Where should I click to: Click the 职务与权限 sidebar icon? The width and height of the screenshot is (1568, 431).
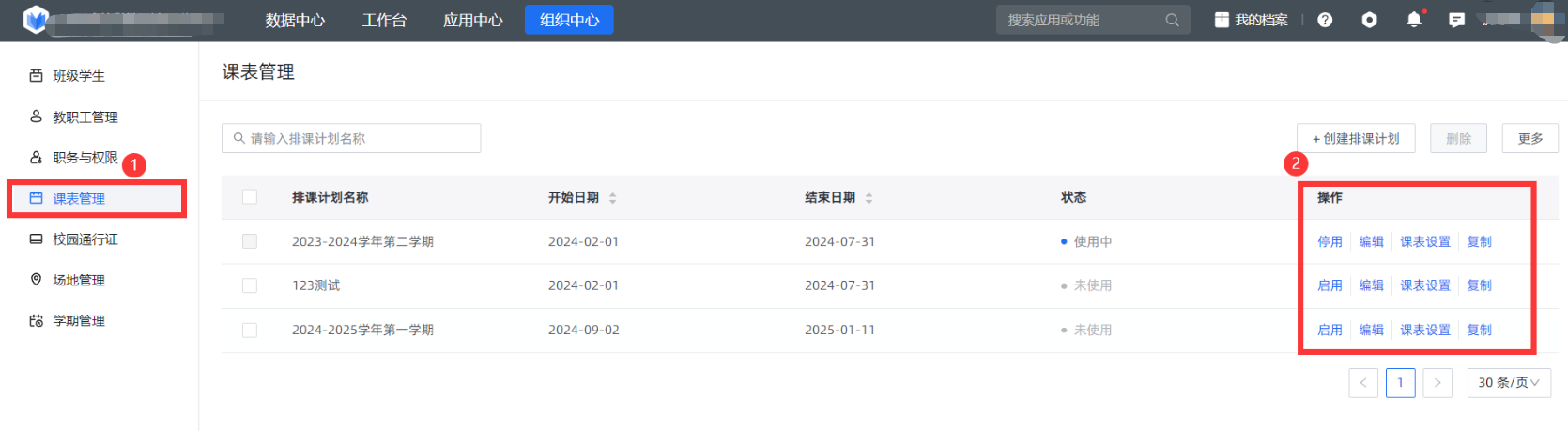click(36, 158)
